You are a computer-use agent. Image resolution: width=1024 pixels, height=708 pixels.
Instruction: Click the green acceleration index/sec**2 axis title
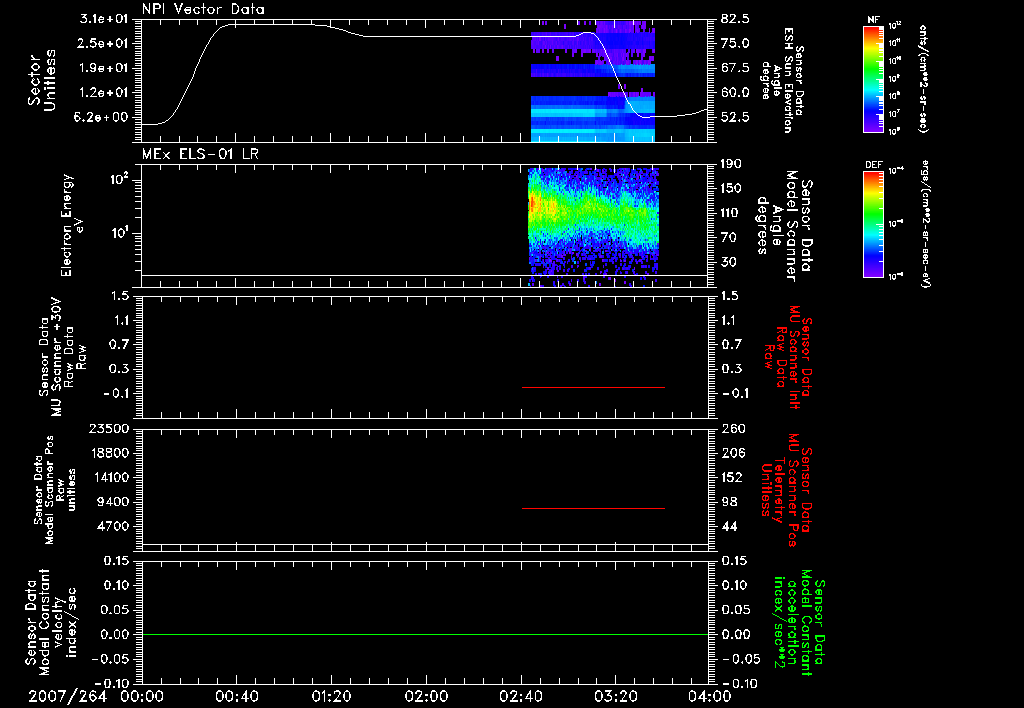pyautogui.click(x=800, y=622)
